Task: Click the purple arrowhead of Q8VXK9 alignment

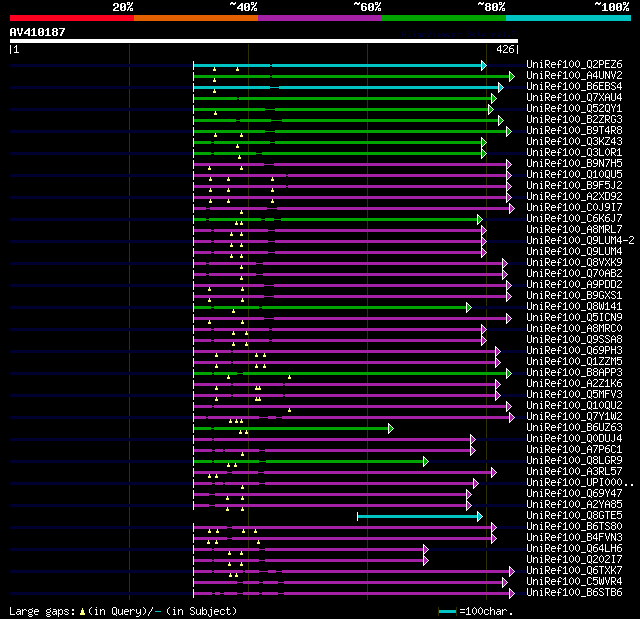Action: point(504,264)
